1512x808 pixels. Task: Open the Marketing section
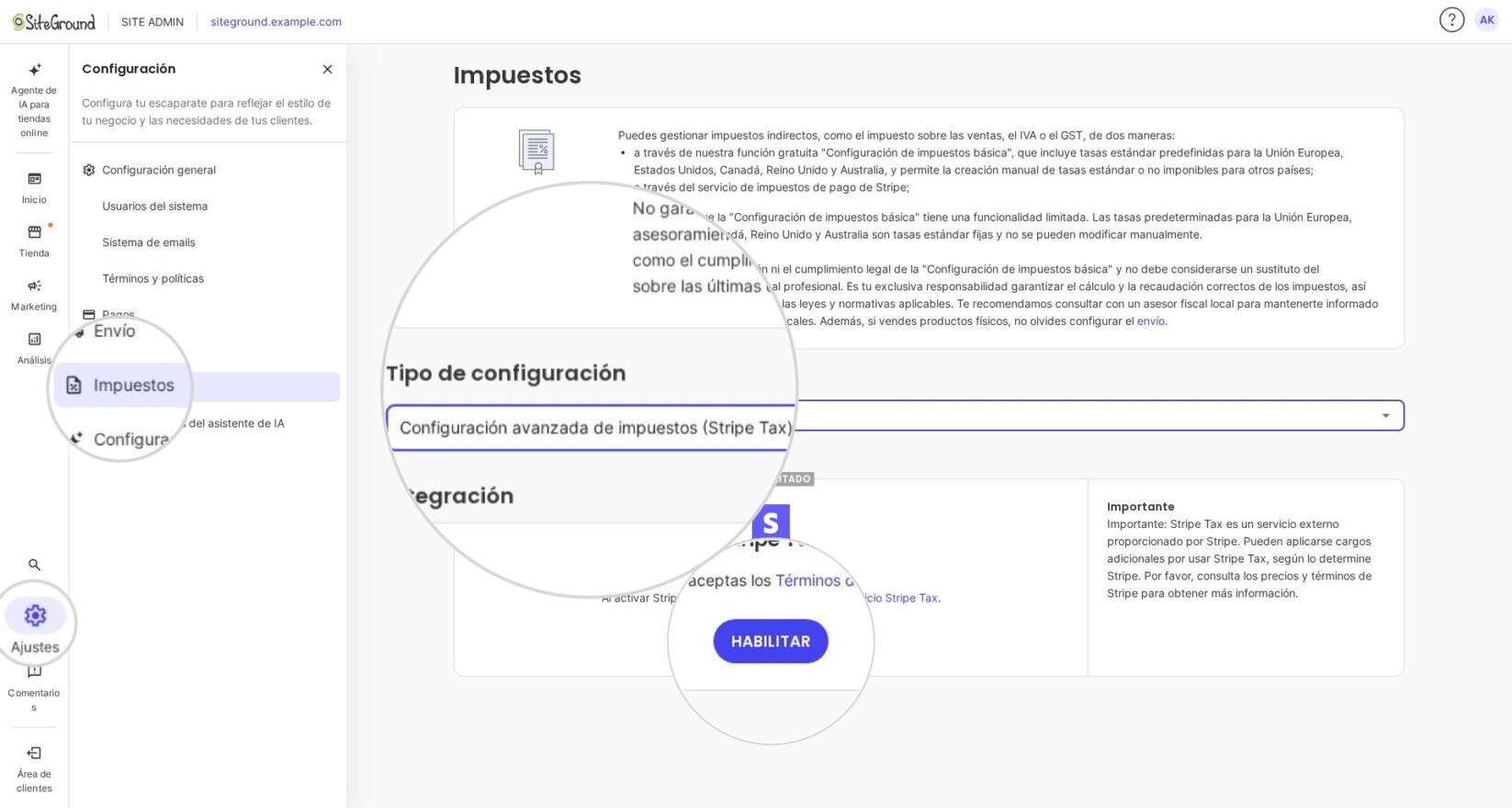tap(34, 295)
